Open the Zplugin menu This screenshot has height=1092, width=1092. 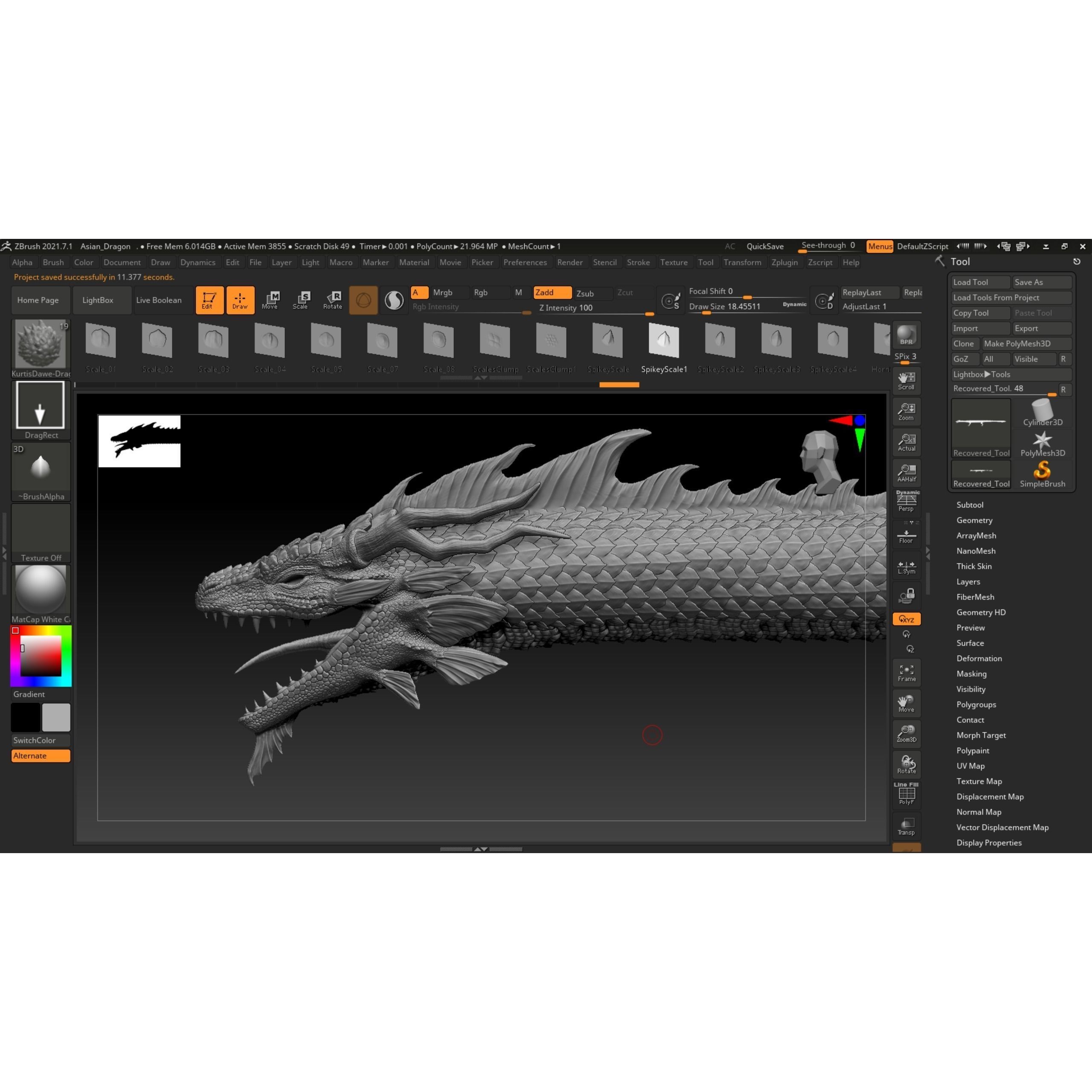click(784, 262)
